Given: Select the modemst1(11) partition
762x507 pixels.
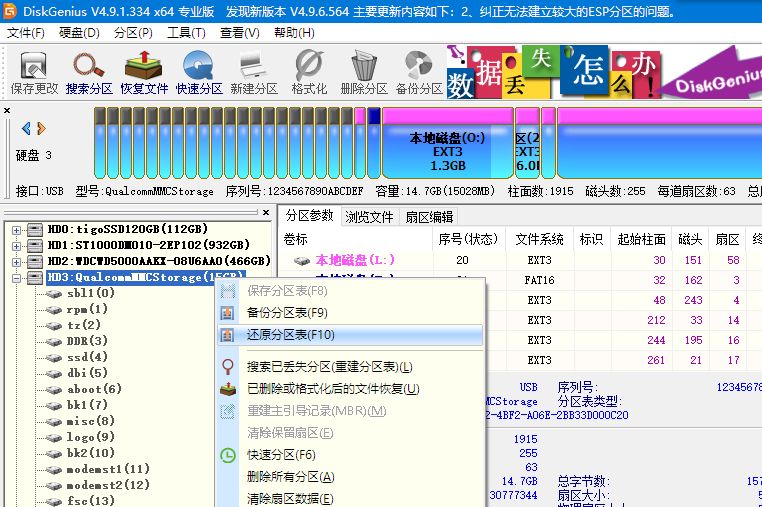Looking at the screenshot, I should tap(108, 470).
